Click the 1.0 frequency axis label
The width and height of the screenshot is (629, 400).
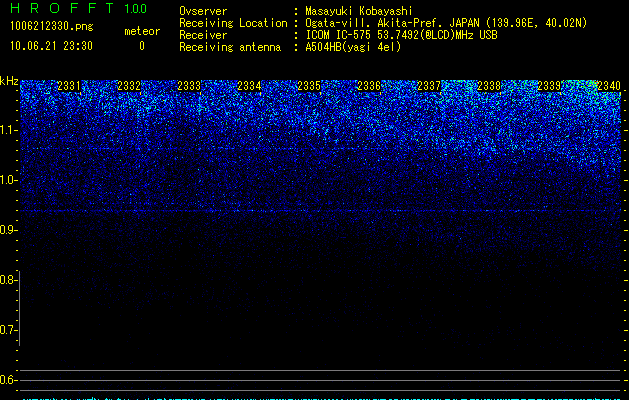click(9, 180)
